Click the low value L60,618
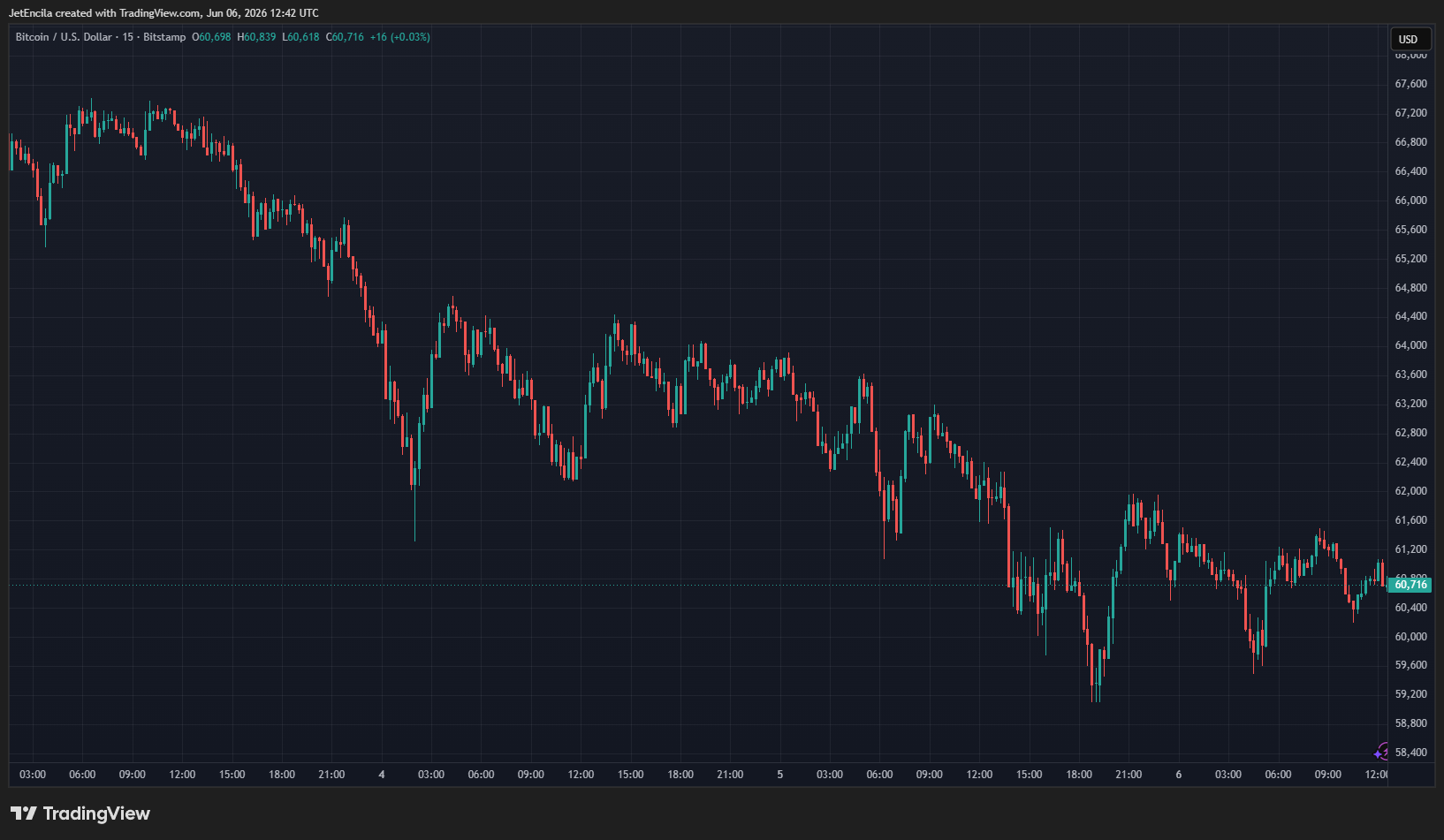Screen dimensions: 1444x840 click(x=300, y=37)
